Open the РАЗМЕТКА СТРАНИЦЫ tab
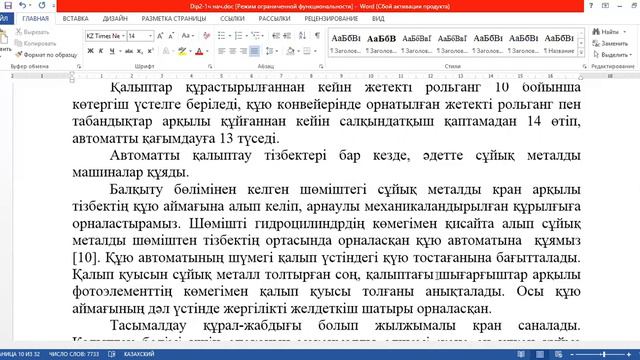640x360 pixels. pyautogui.click(x=174, y=19)
